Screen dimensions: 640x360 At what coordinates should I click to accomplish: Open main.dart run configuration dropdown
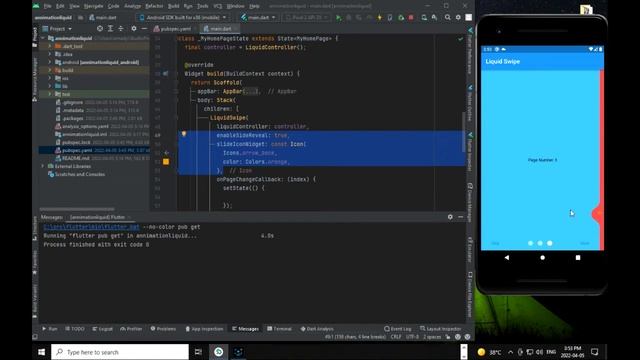click(258, 18)
